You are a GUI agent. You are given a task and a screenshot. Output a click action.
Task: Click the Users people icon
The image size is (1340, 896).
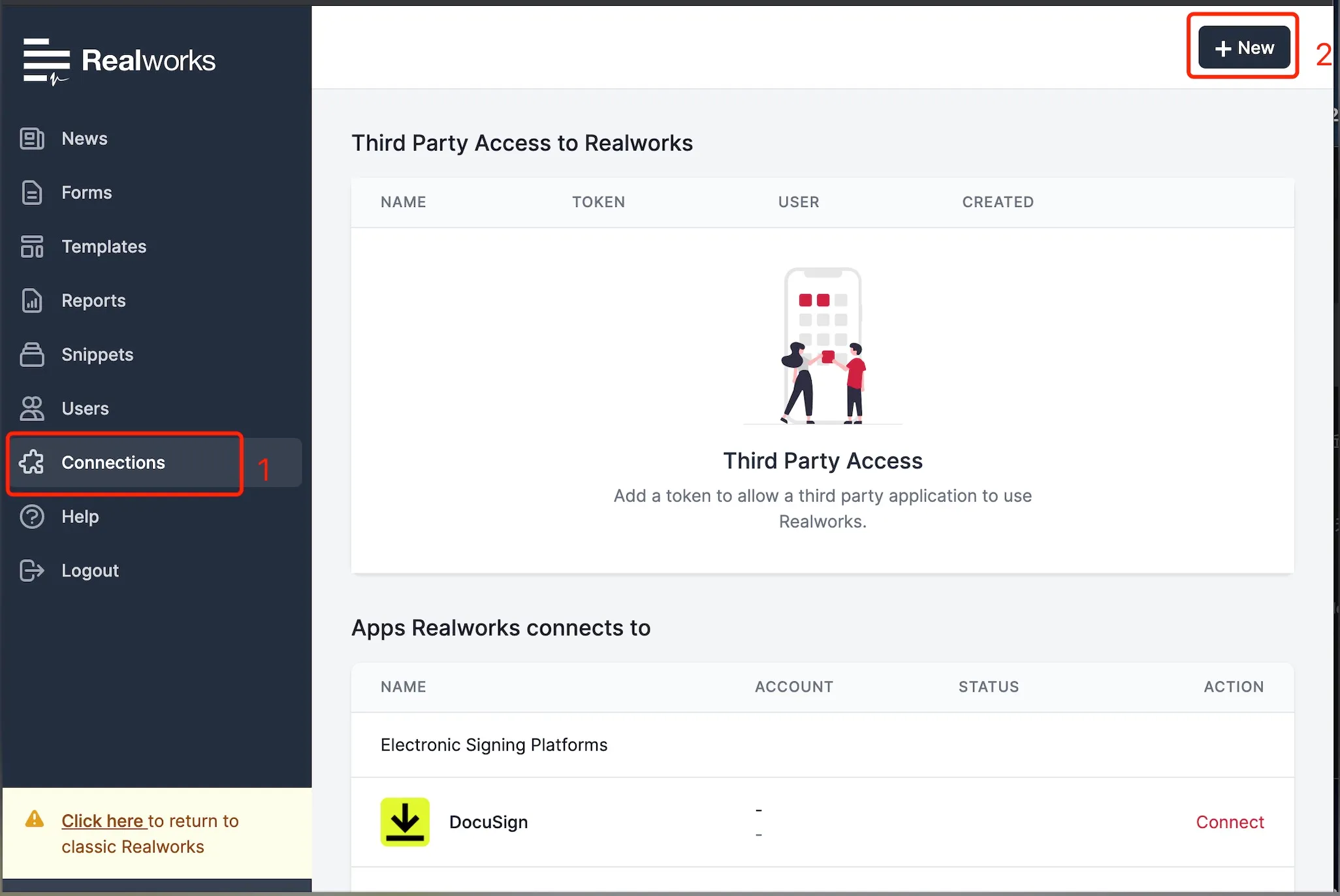[31, 409]
